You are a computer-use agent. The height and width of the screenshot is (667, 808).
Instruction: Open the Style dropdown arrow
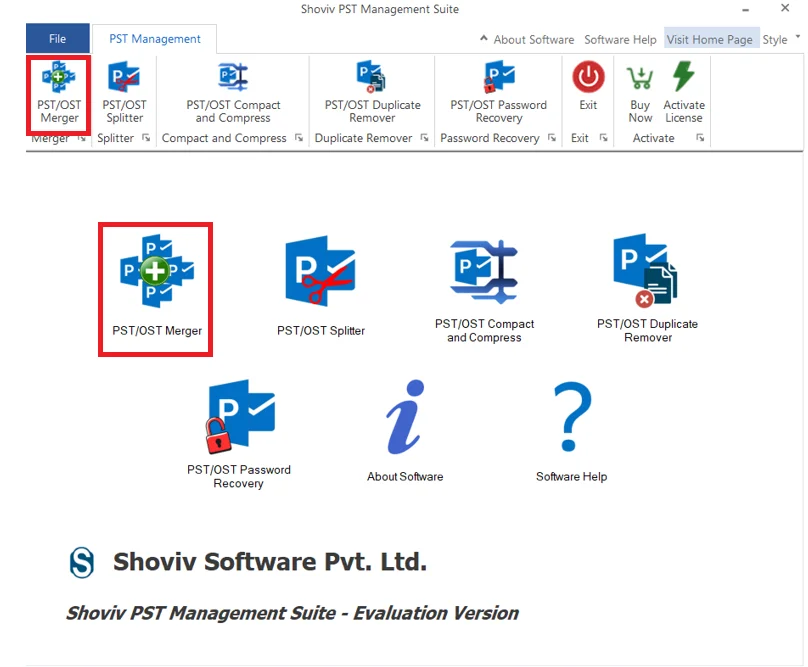pos(798,37)
